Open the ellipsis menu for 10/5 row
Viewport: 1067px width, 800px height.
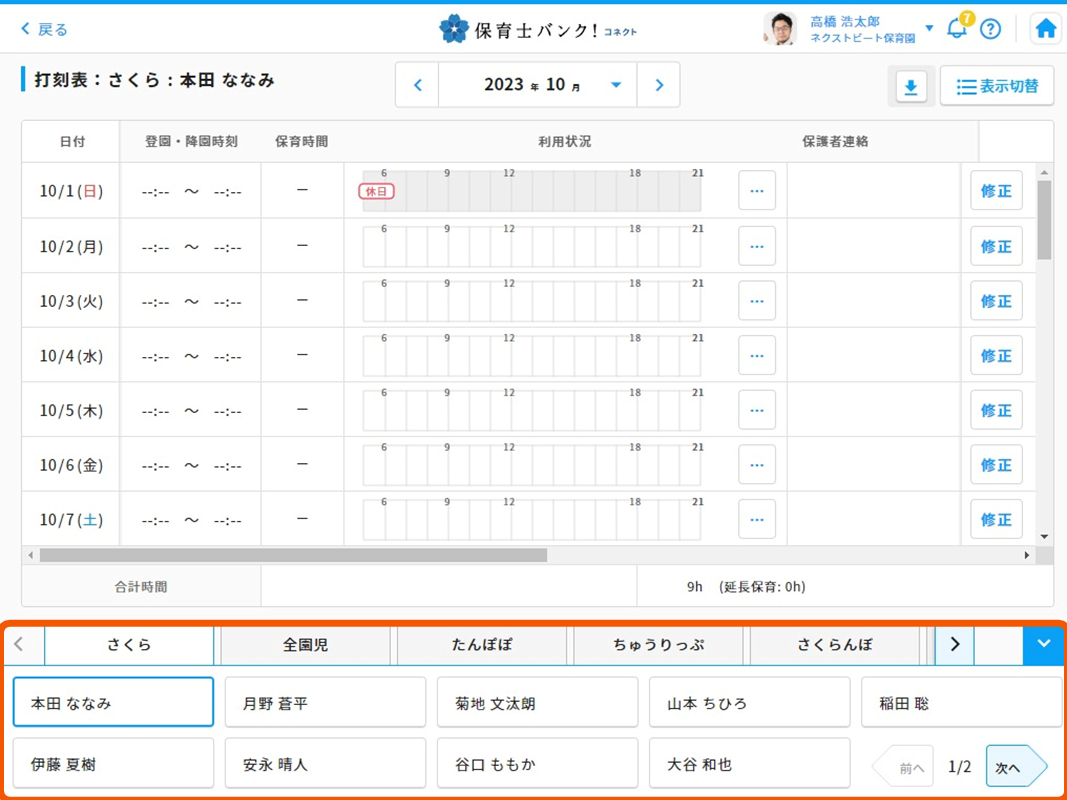point(756,410)
